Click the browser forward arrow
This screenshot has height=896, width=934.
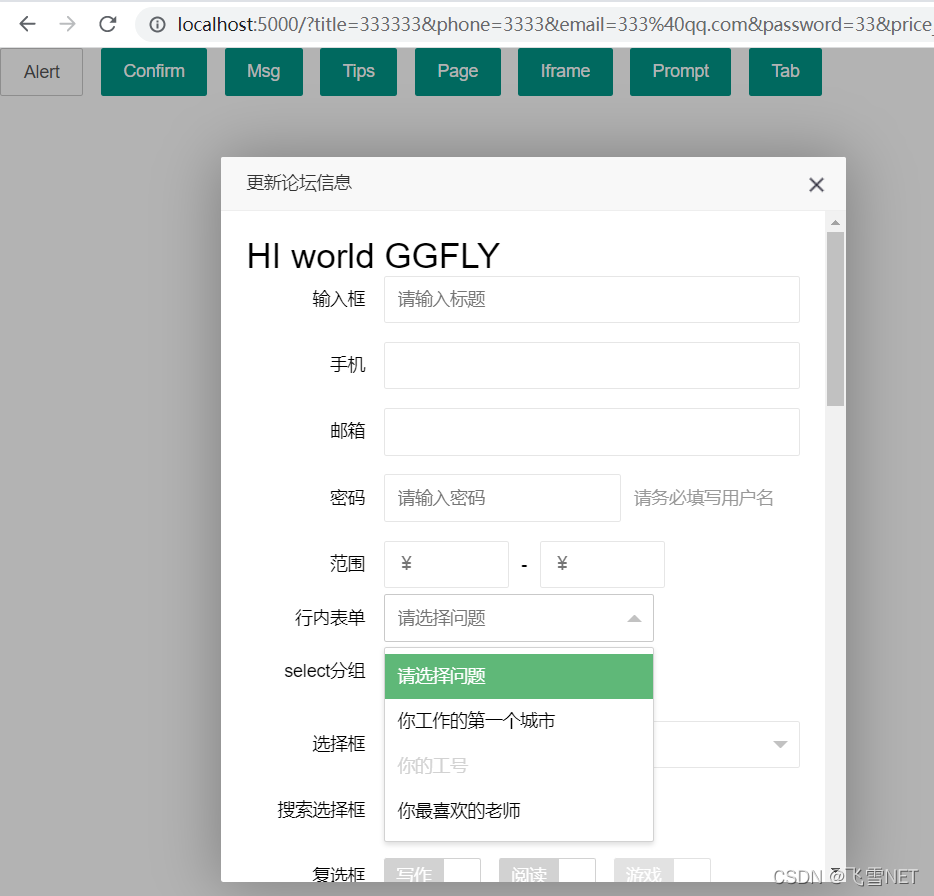tap(68, 24)
